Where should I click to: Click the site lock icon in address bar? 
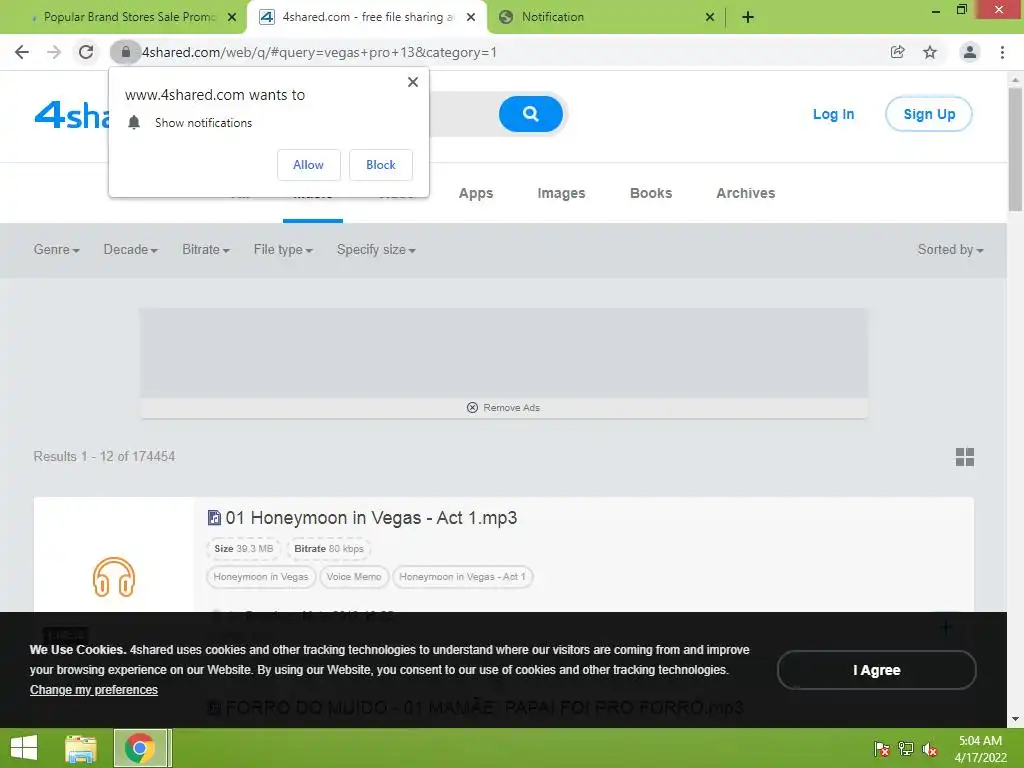coord(125,52)
